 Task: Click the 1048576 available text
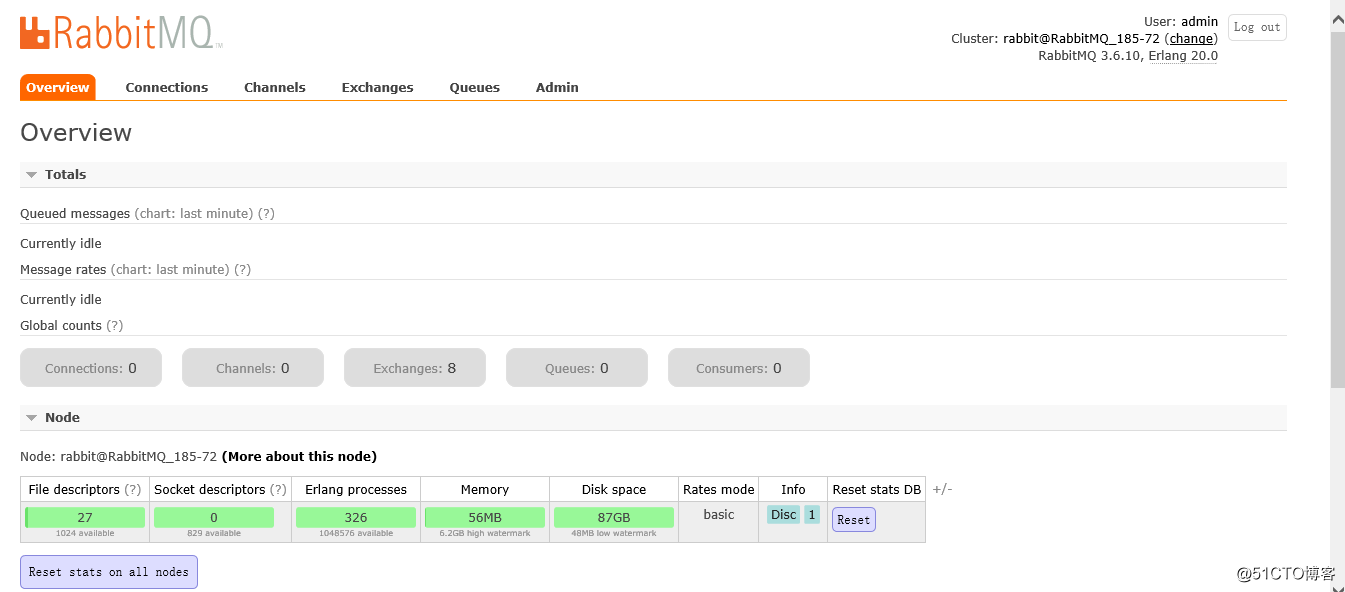pyautogui.click(x=356, y=534)
